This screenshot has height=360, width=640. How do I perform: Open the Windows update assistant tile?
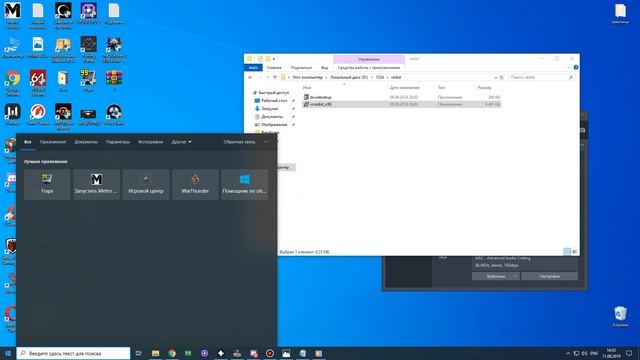click(244, 184)
